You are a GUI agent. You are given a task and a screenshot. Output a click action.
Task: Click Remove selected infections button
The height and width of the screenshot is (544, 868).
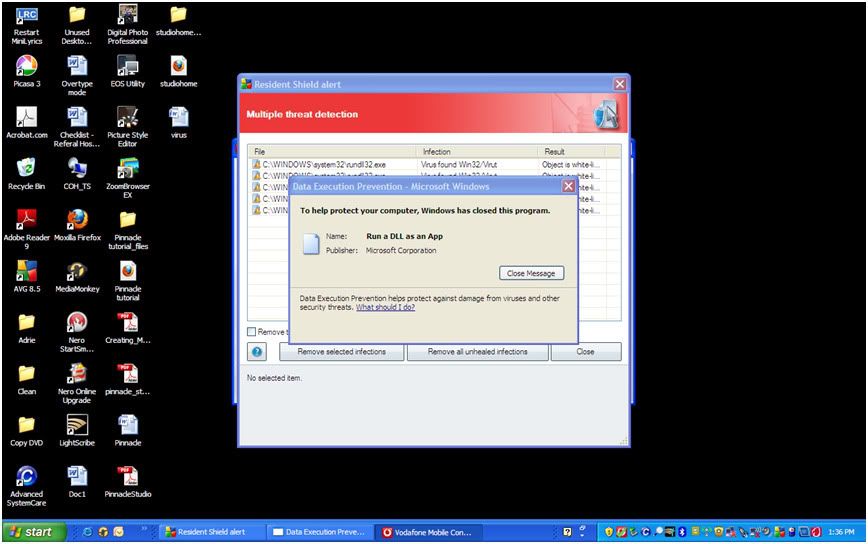click(x=342, y=351)
